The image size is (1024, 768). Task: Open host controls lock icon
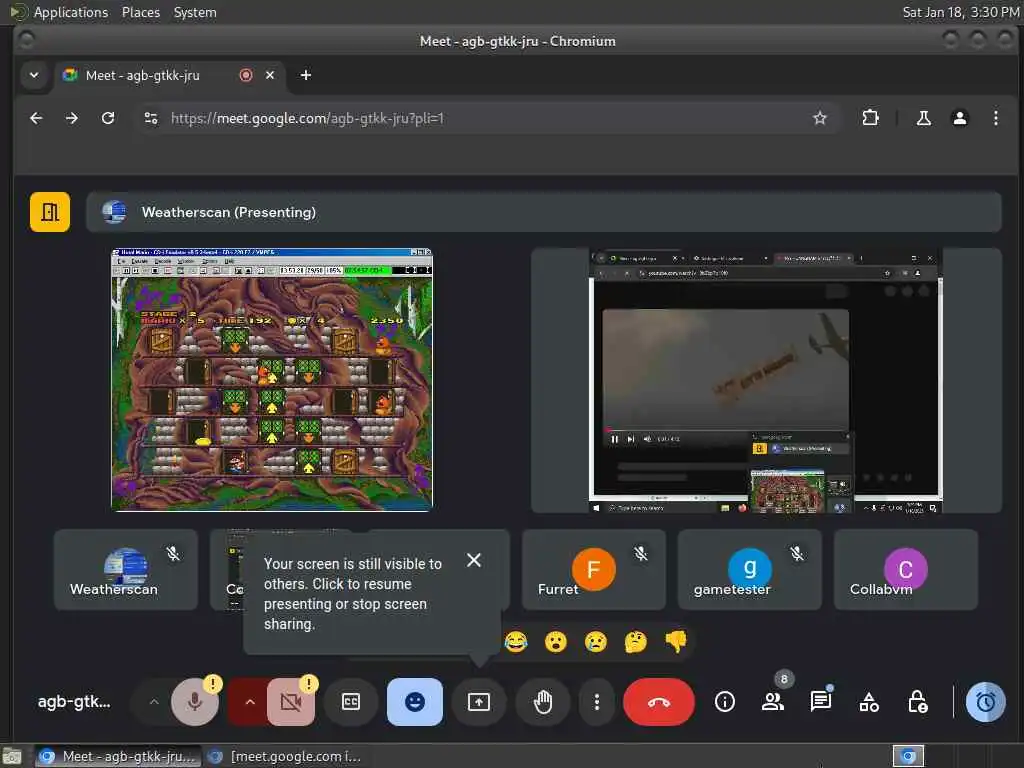click(918, 702)
